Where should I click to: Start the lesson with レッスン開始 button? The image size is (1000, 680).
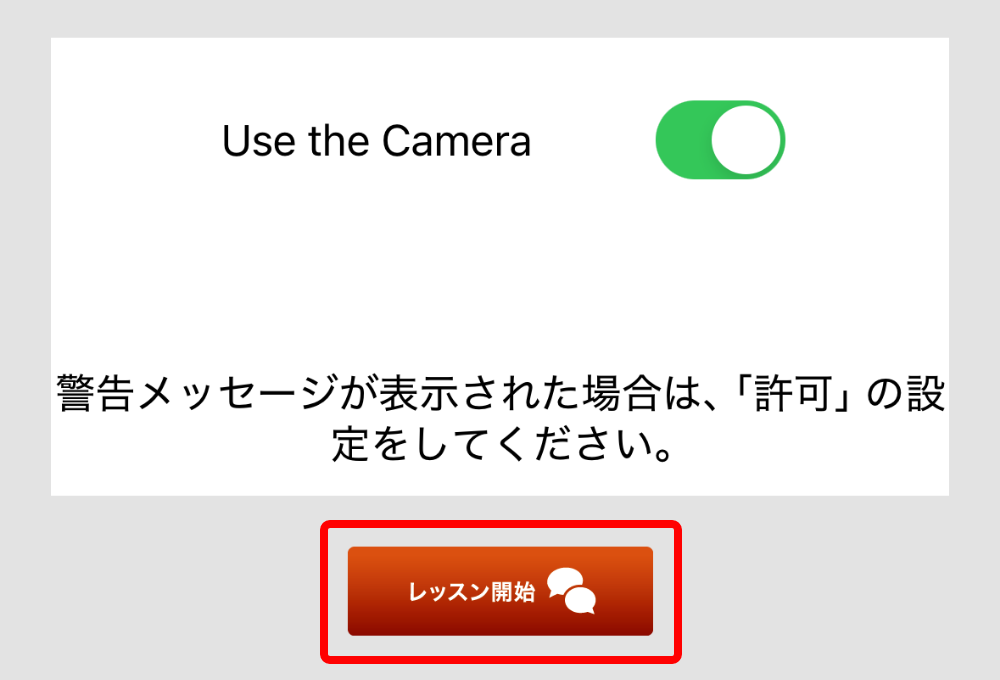pos(500,591)
